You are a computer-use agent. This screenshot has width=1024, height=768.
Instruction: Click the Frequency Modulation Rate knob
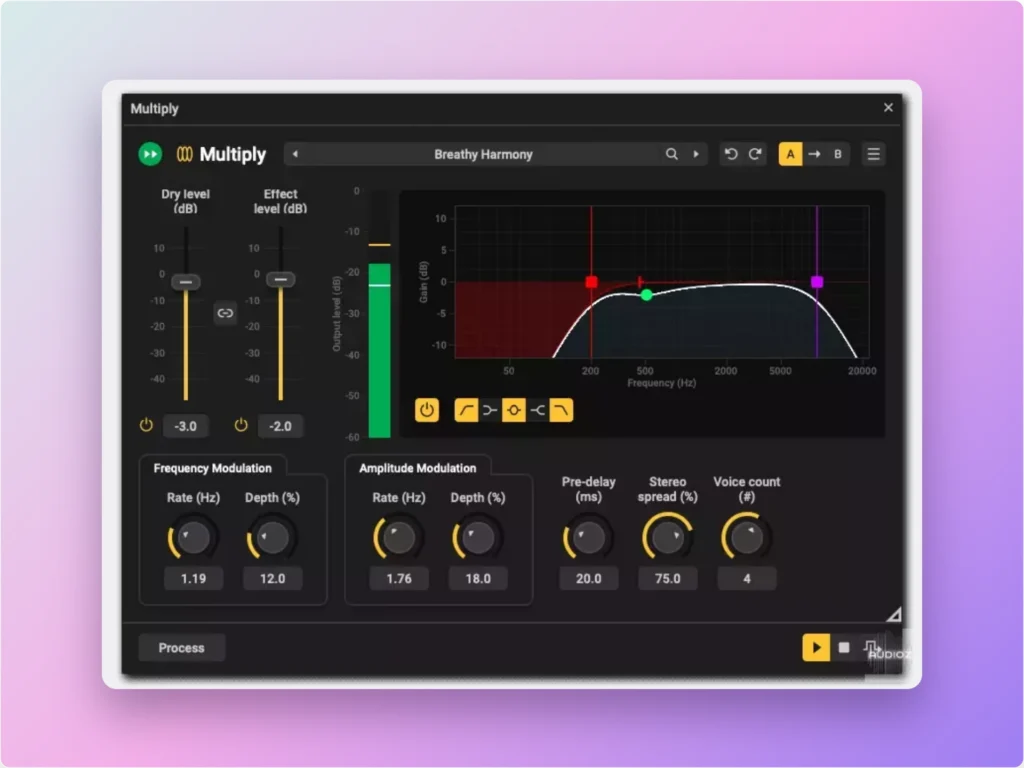point(193,538)
